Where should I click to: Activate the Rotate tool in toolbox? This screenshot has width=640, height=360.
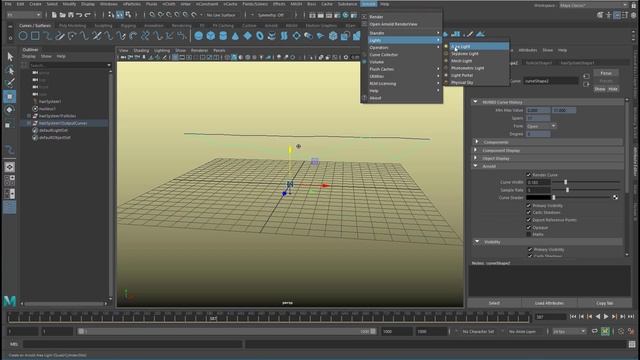10,110
